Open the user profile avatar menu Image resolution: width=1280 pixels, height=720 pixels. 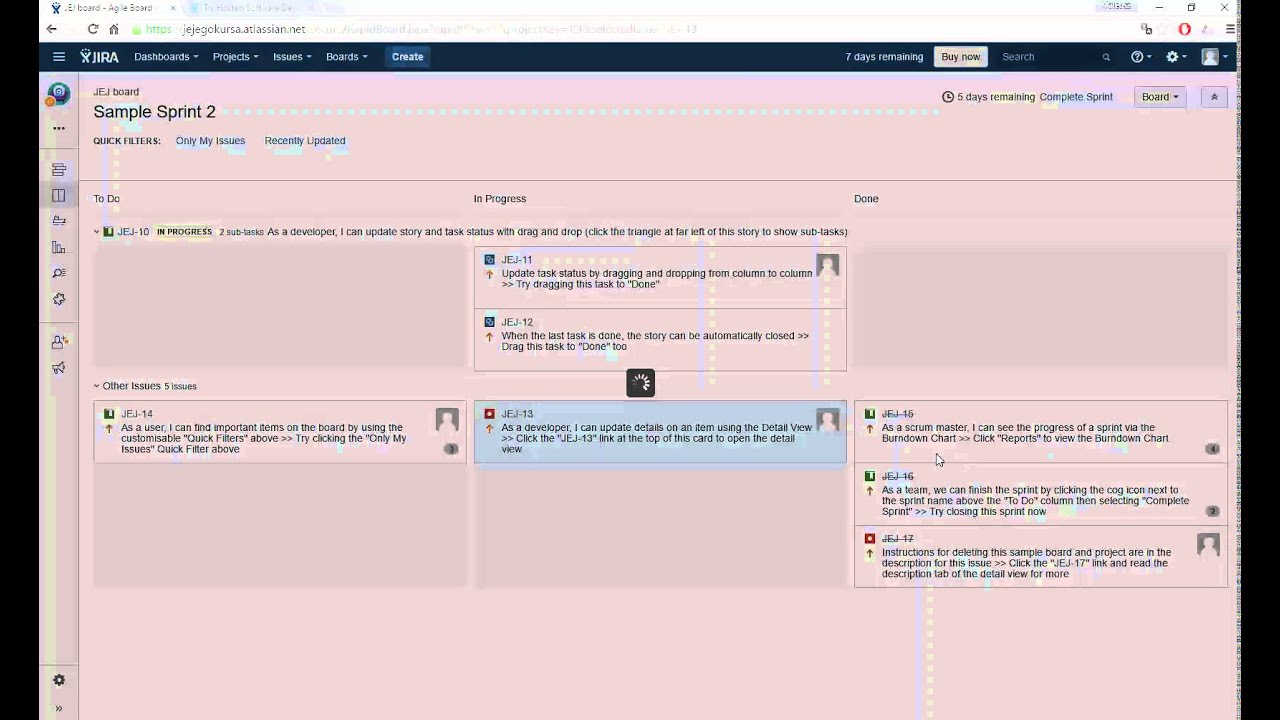pyautogui.click(x=1214, y=57)
